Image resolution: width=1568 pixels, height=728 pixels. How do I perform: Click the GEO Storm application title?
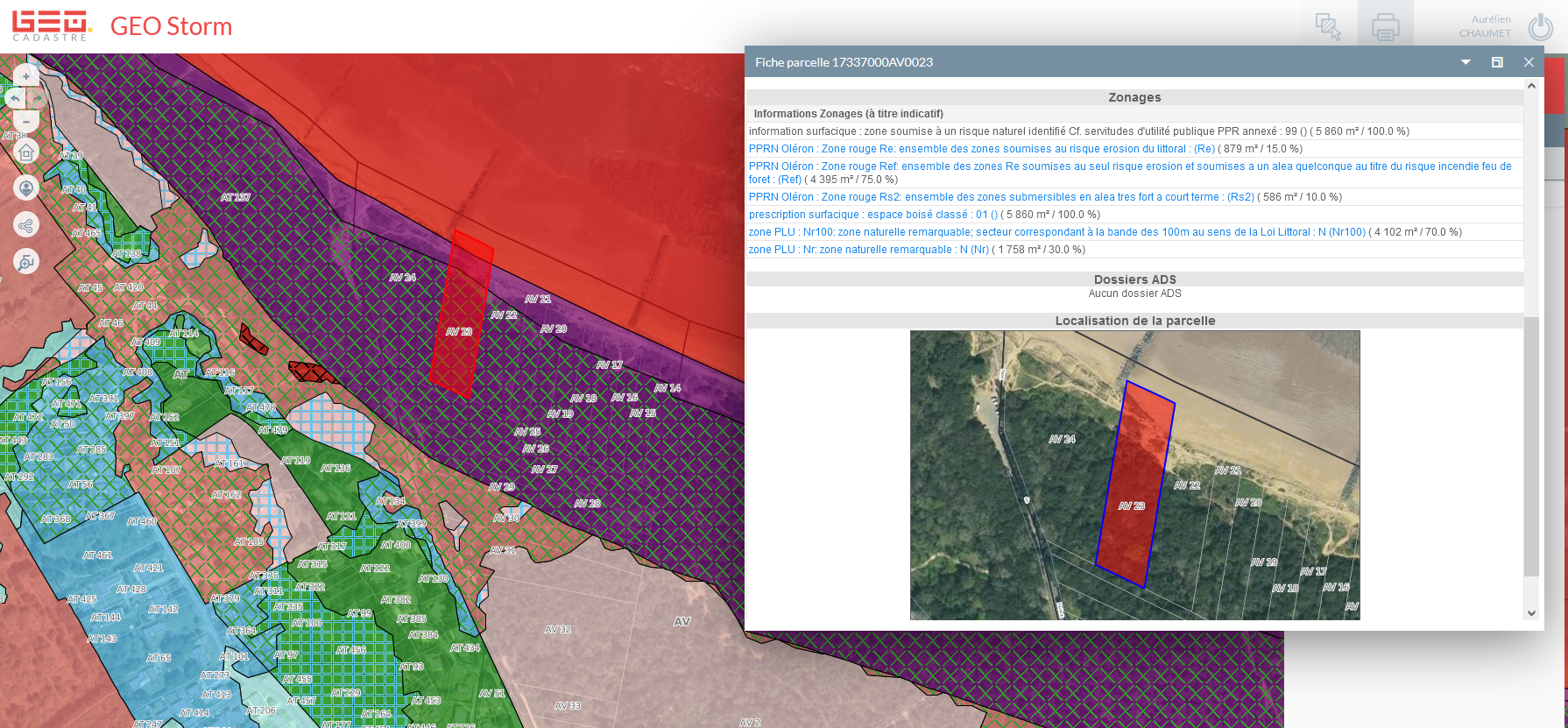pyautogui.click(x=171, y=26)
